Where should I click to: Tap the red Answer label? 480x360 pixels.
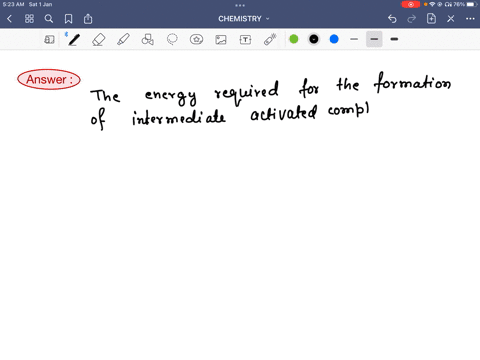pos(49,80)
